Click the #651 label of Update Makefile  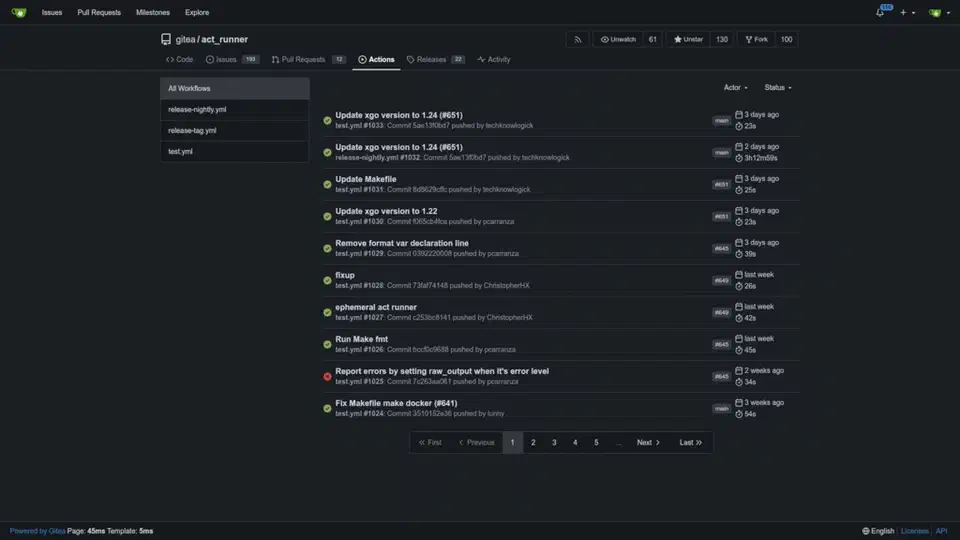tap(721, 184)
